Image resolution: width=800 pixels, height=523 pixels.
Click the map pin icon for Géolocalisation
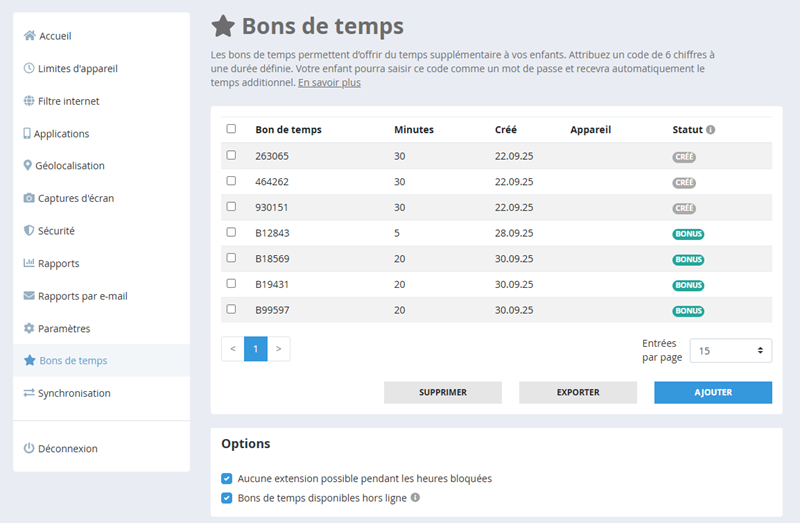[x=28, y=166]
